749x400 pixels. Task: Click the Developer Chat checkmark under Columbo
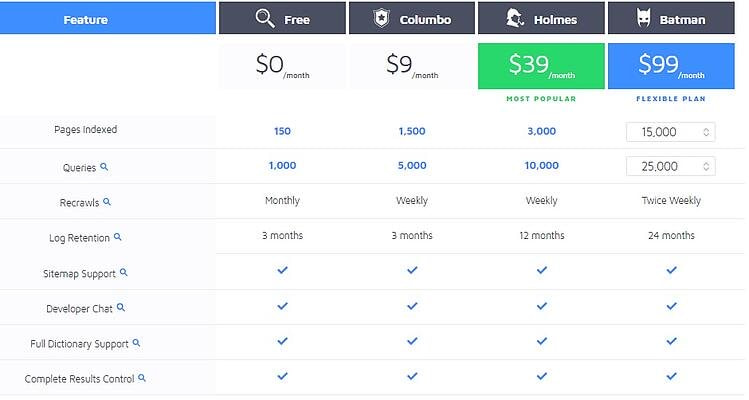click(412, 305)
